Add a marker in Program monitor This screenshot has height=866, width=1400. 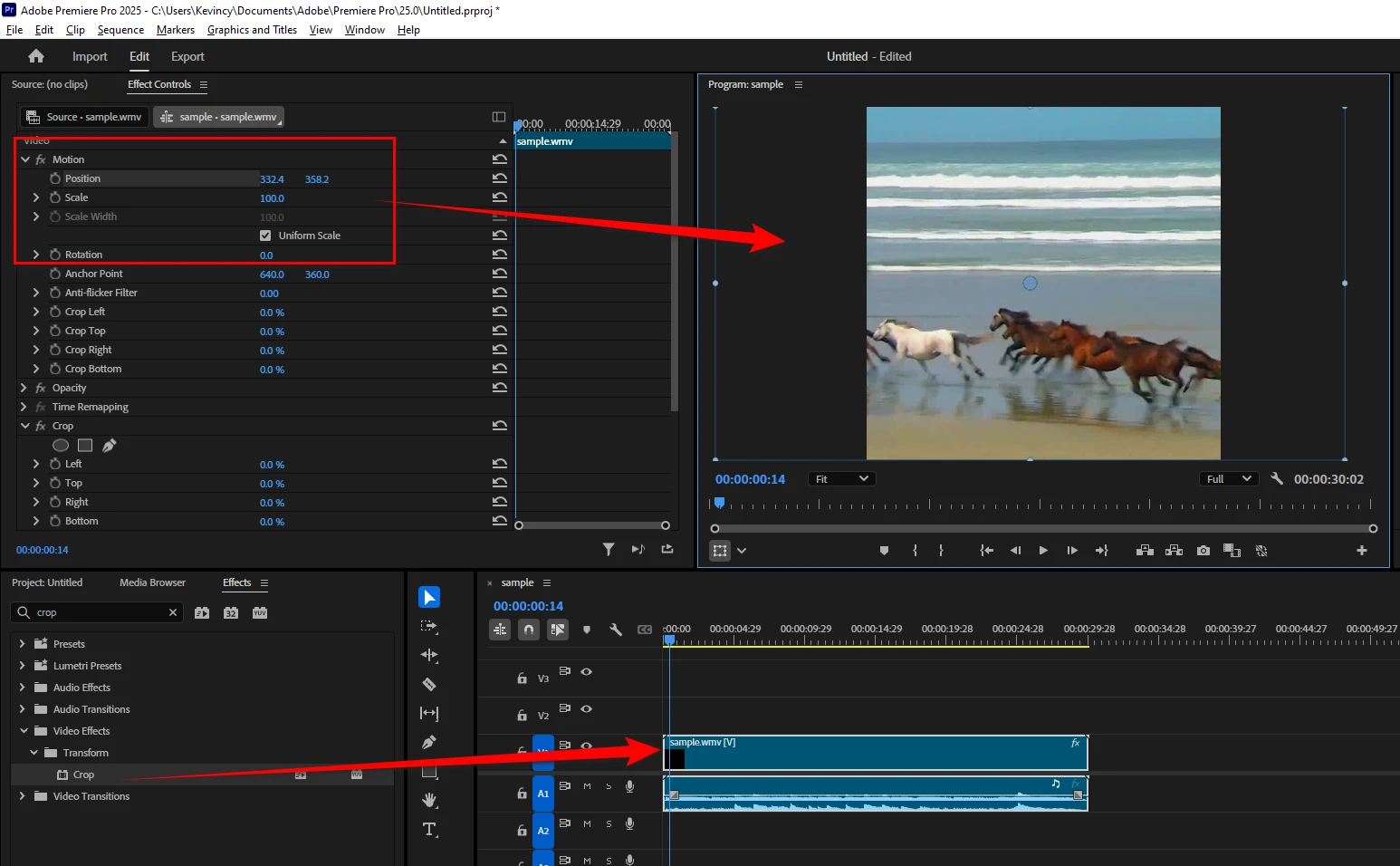pyautogui.click(x=884, y=550)
